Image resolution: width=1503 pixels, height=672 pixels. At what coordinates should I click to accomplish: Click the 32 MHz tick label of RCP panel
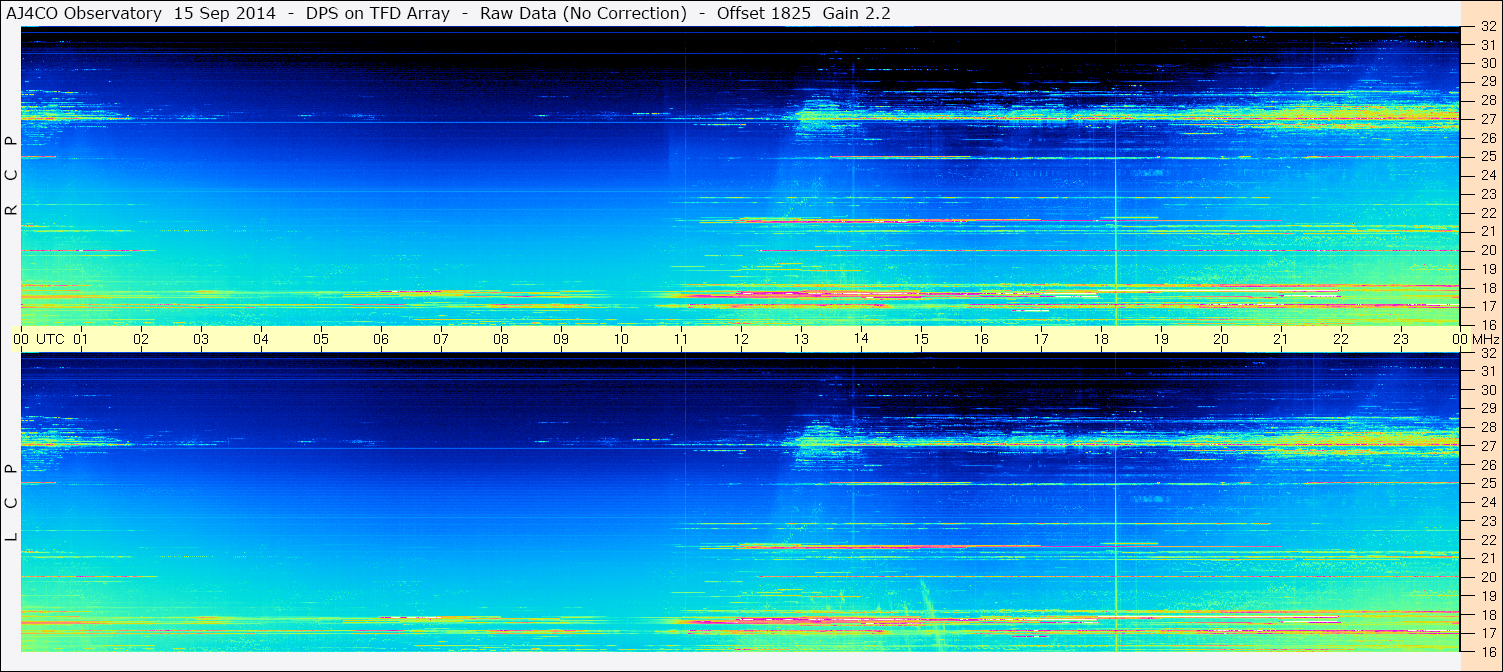[x=1488, y=26]
